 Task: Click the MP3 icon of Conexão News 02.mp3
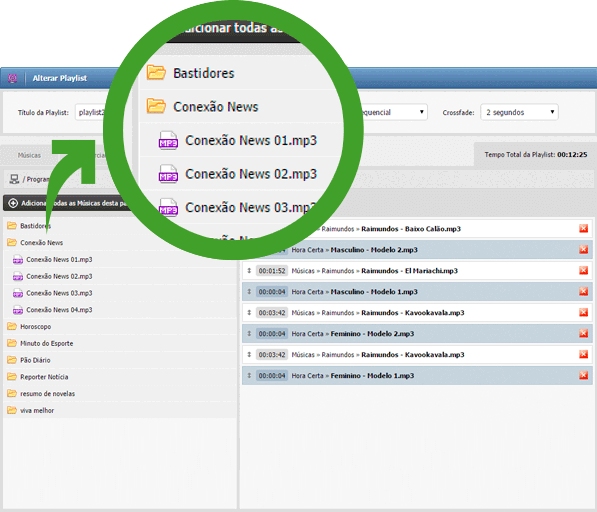pyautogui.click(x=18, y=276)
